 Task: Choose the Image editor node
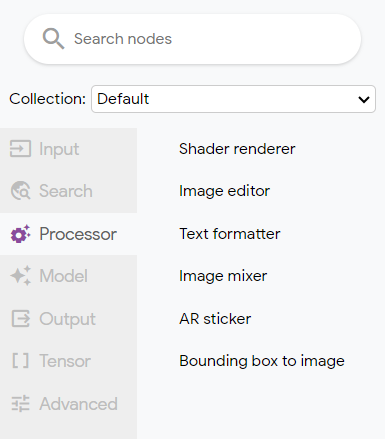point(224,191)
